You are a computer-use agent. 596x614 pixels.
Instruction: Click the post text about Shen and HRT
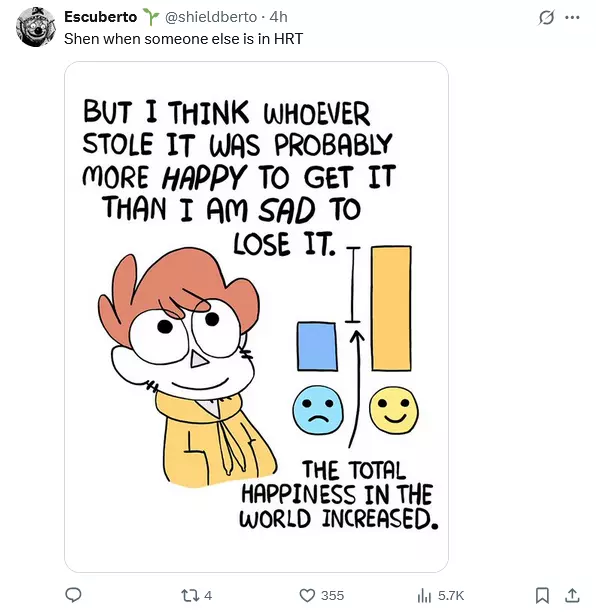pos(183,39)
